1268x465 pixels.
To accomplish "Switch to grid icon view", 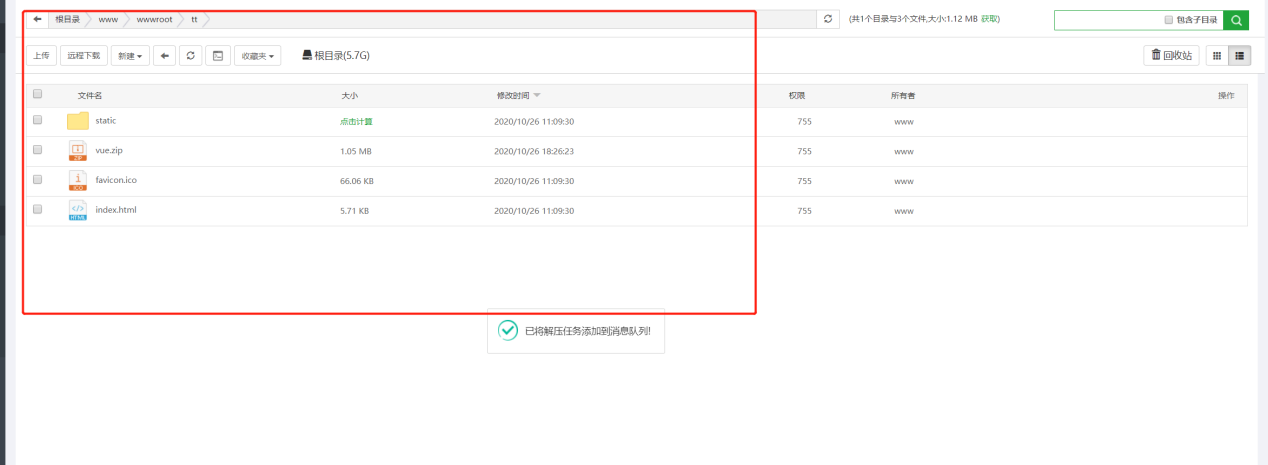I will [1217, 56].
